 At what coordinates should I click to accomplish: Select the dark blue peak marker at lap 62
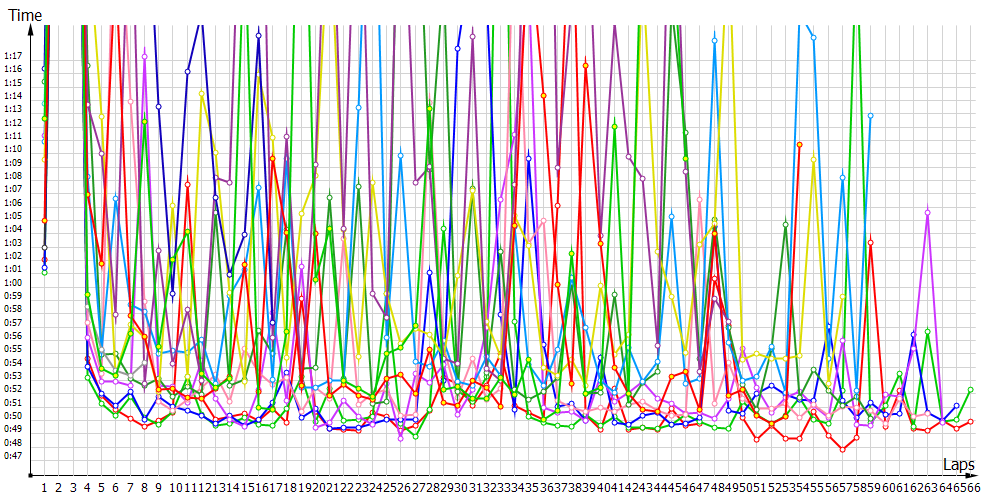tap(914, 335)
